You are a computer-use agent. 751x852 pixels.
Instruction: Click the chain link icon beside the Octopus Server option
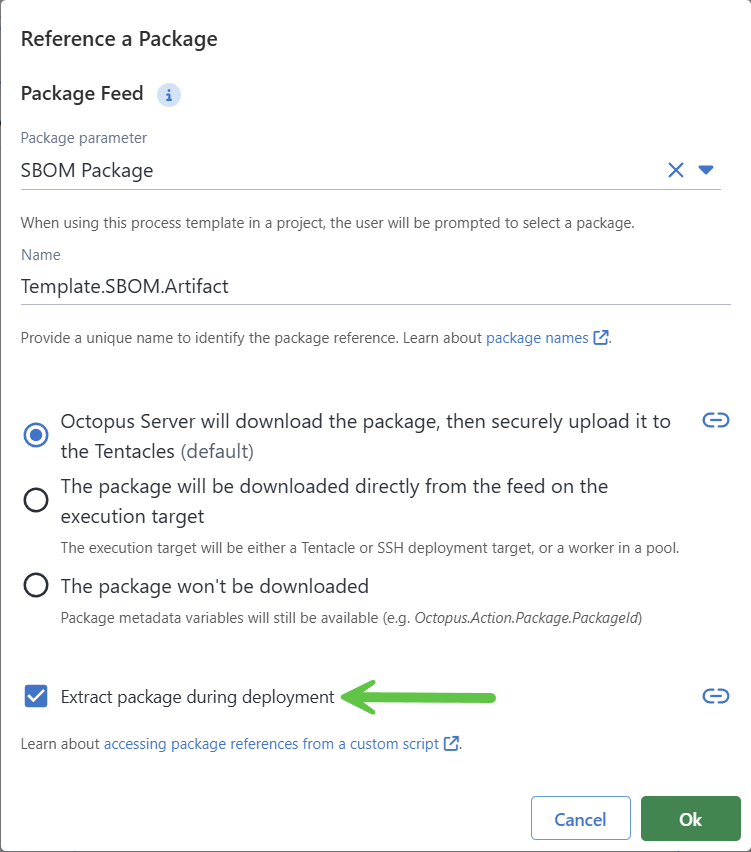[x=716, y=420]
